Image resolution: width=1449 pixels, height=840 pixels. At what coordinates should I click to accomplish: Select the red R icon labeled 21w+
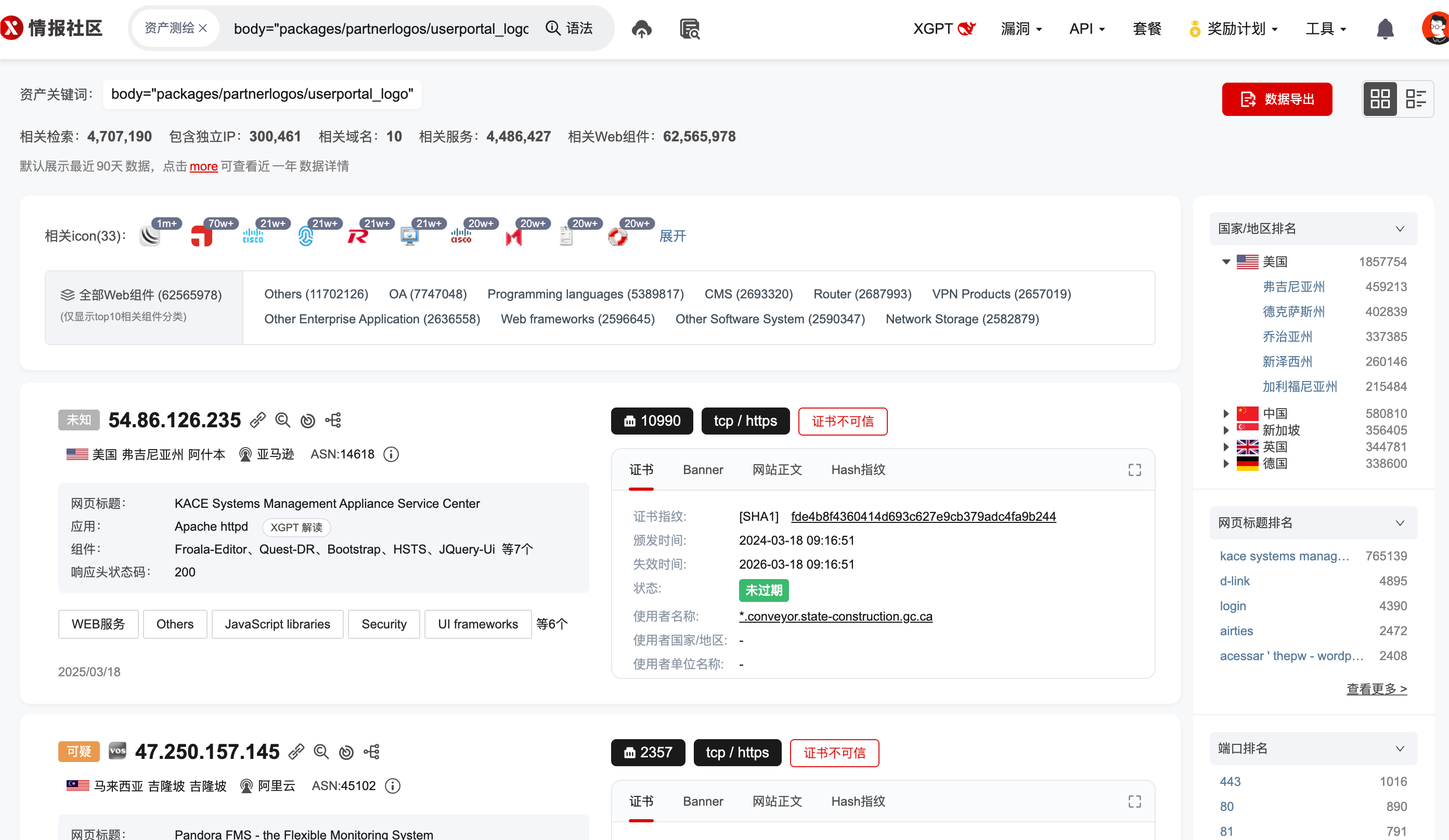click(358, 235)
